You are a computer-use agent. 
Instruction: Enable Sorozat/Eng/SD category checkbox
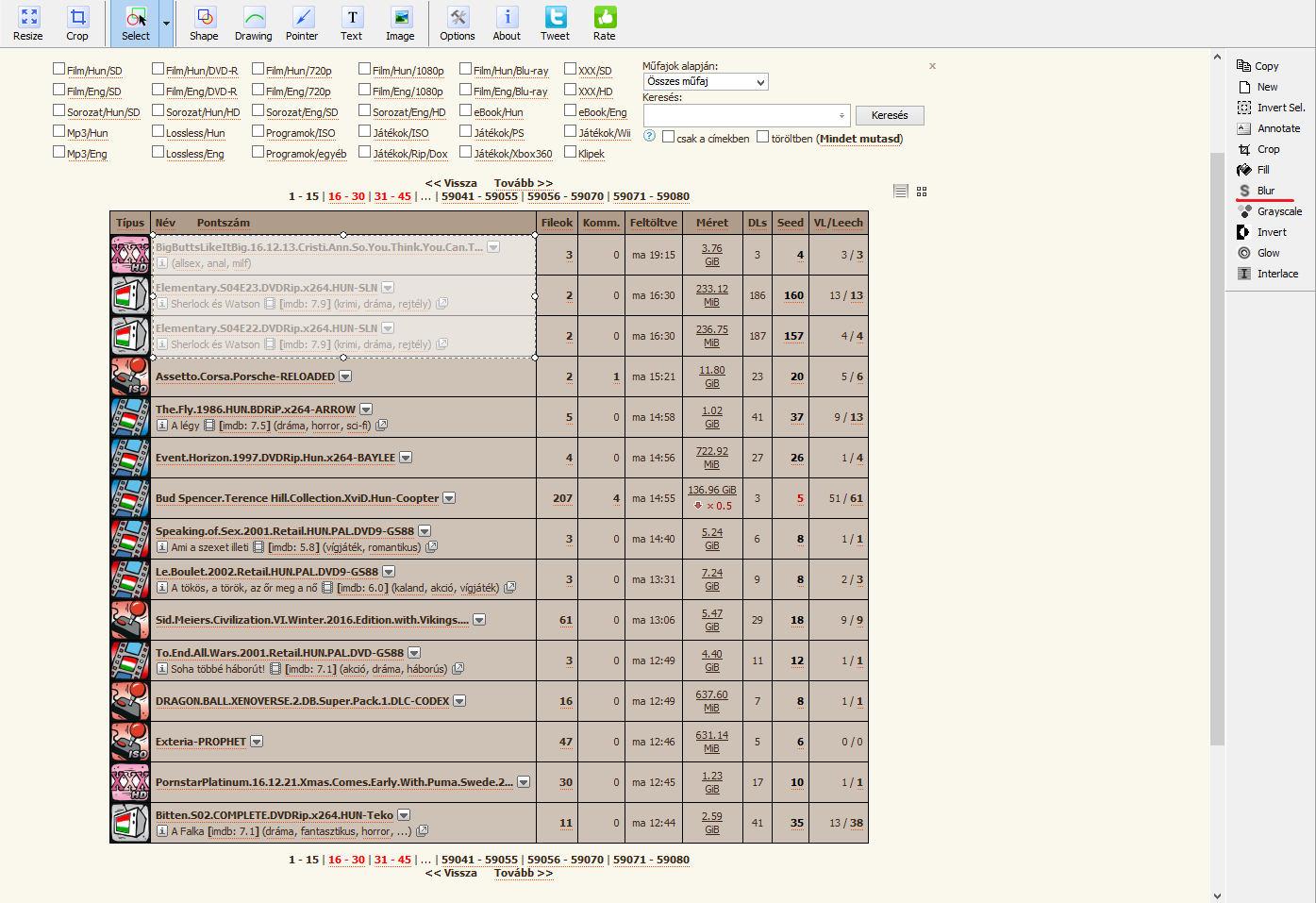click(258, 110)
